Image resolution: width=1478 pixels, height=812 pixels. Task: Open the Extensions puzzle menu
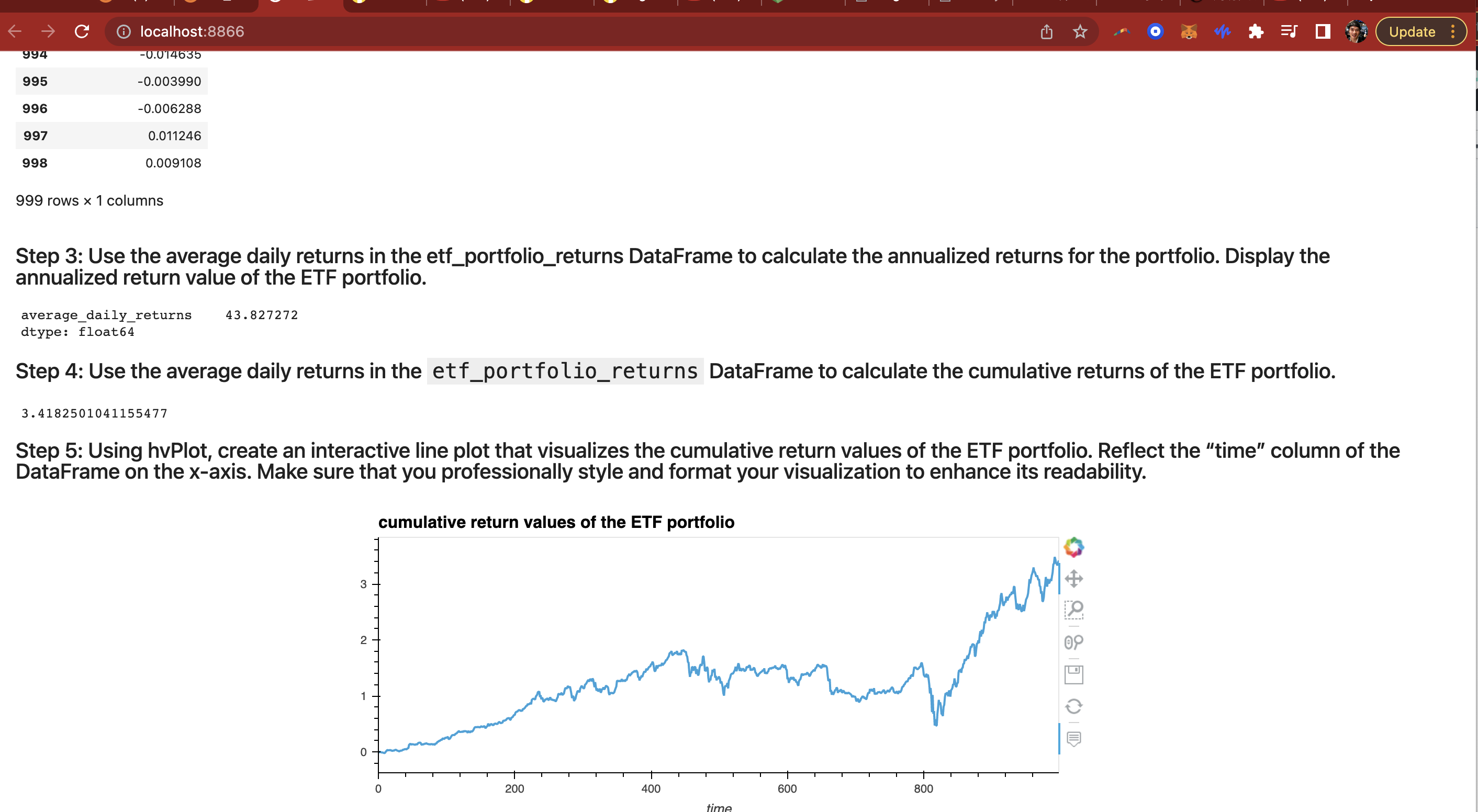(1256, 31)
